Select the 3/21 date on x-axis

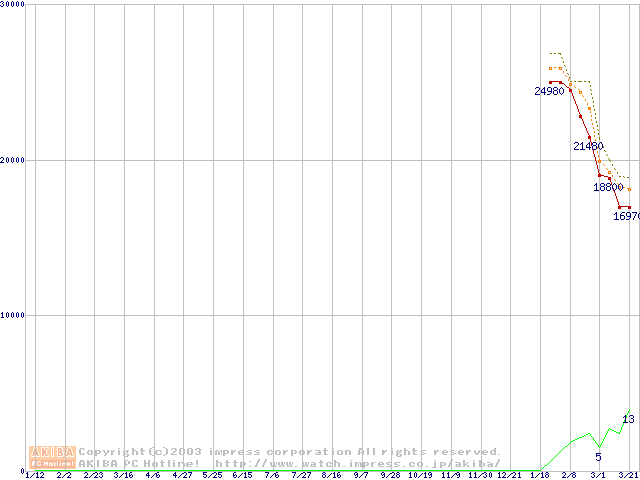(x=629, y=476)
